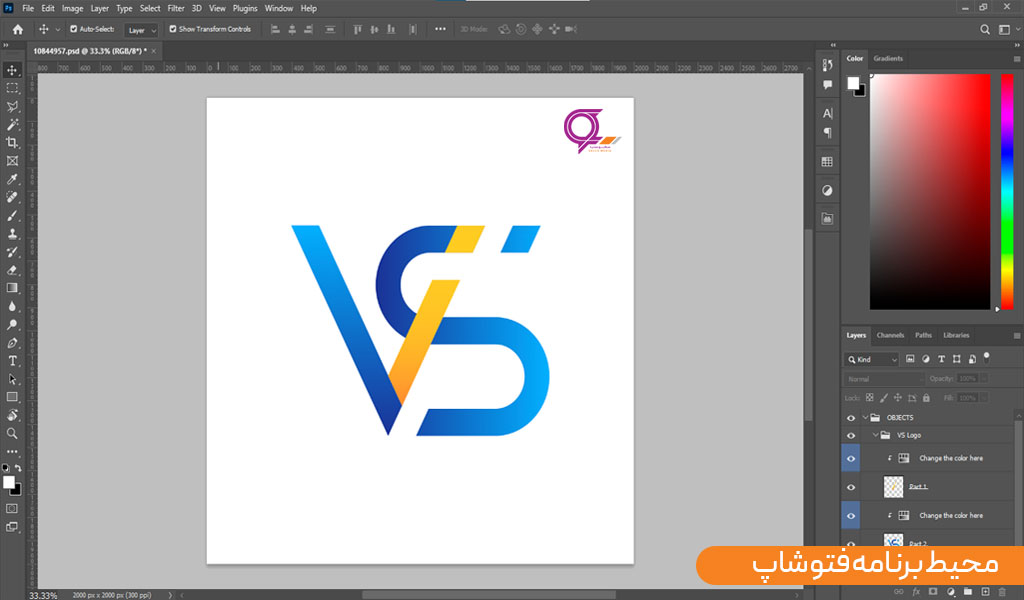
Task: Select the Lasso tool
Action: [x=12, y=106]
